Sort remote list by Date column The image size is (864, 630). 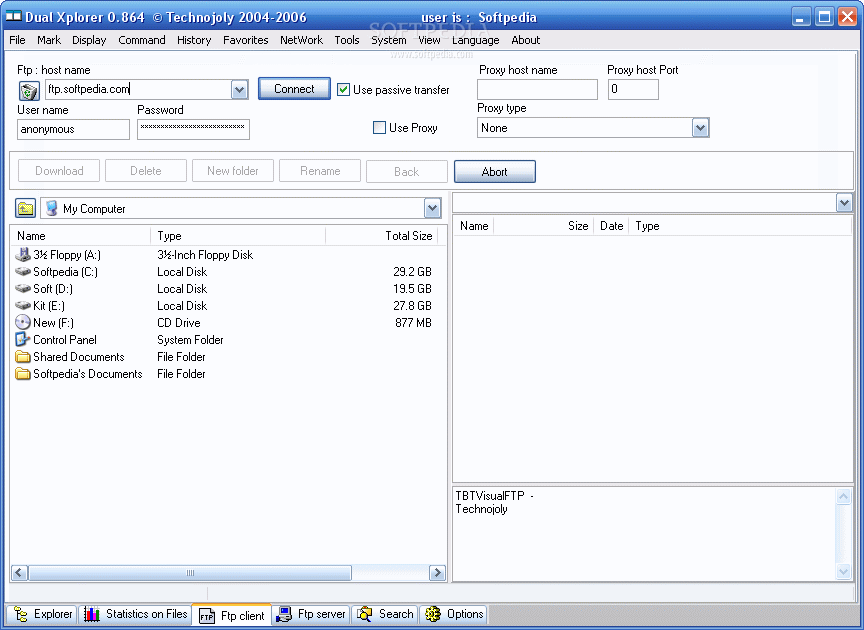(611, 226)
